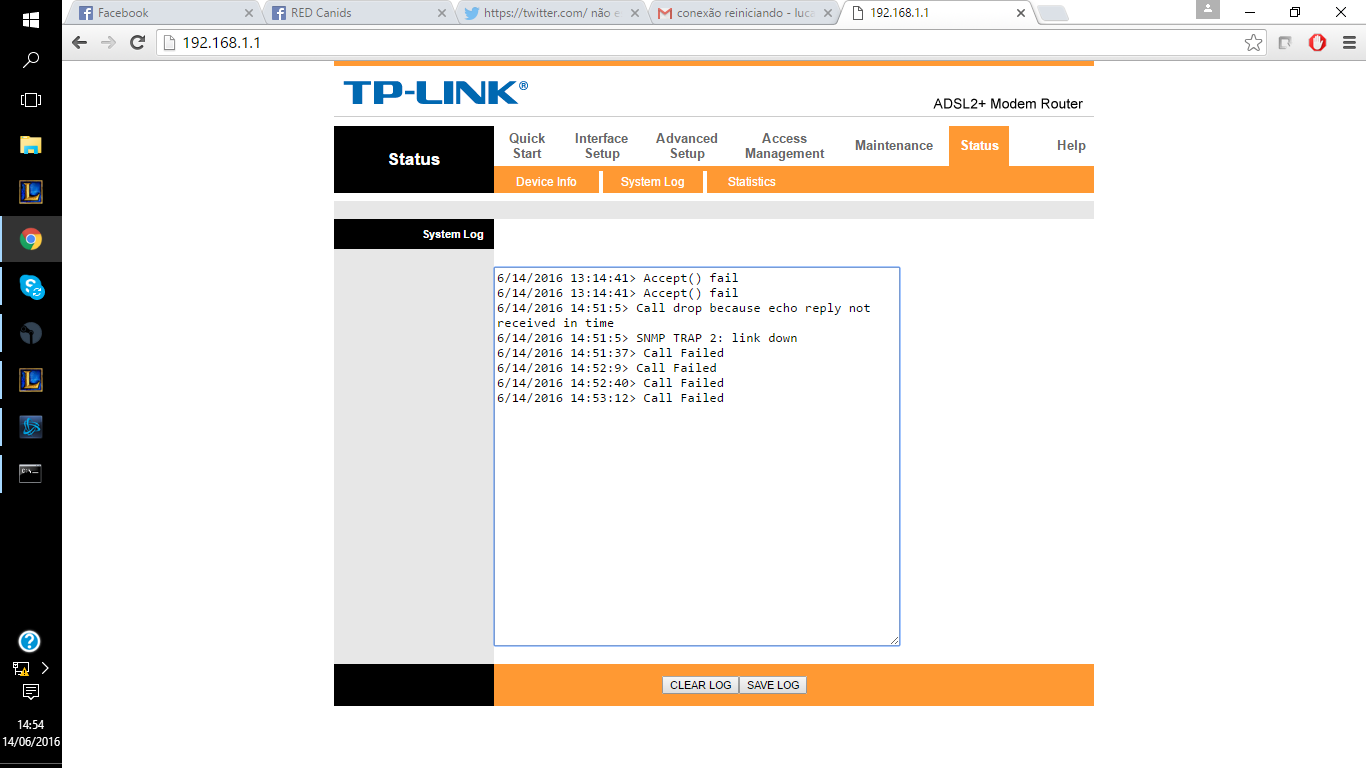Open Skype from the taskbar
This screenshot has height=768, width=1366.
point(30,287)
